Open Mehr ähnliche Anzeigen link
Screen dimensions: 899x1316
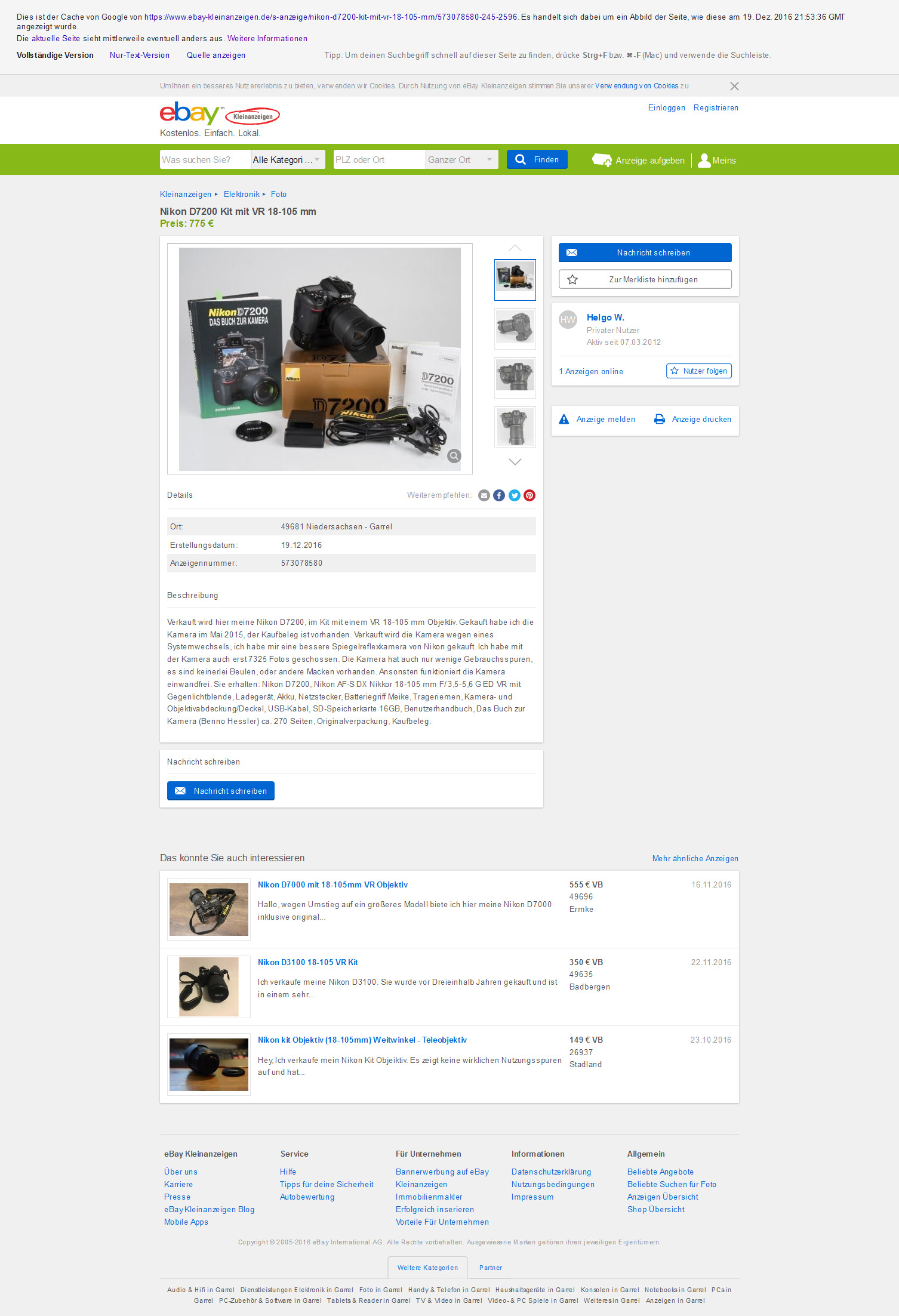click(695, 858)
